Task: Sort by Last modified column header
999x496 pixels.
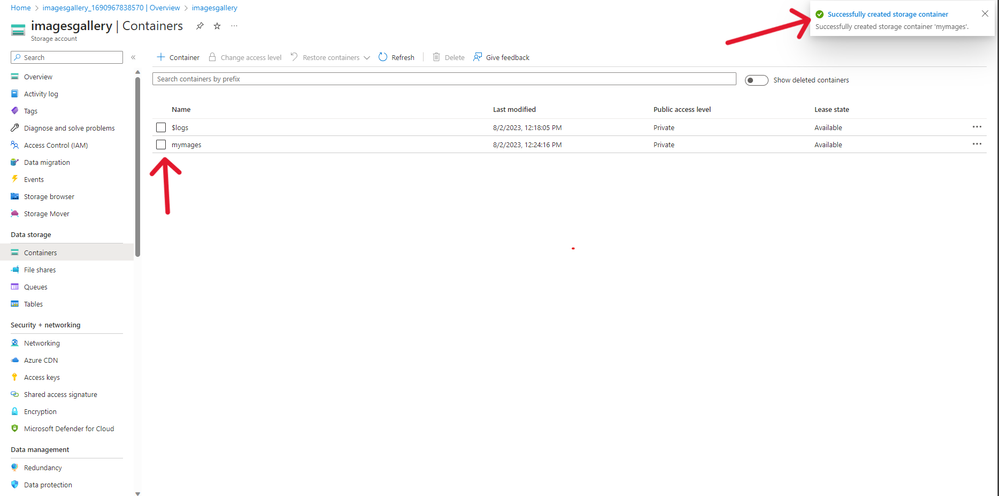Action: pos(514,110)
